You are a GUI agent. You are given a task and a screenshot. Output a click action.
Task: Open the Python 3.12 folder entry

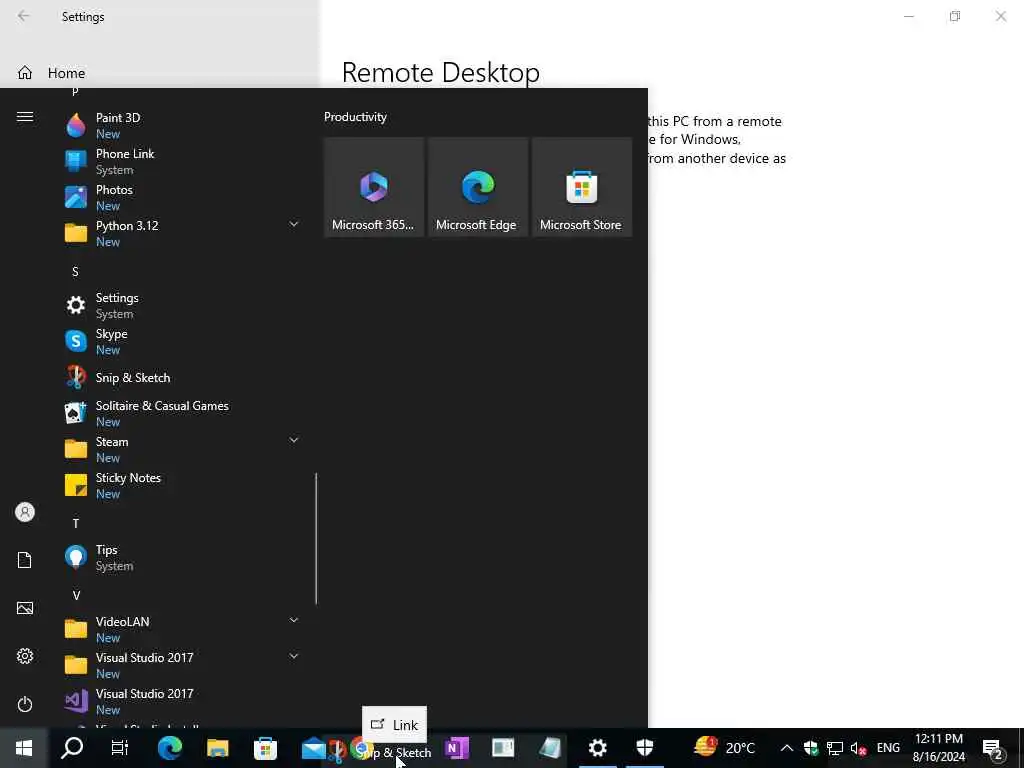click(x=181, y=232)
